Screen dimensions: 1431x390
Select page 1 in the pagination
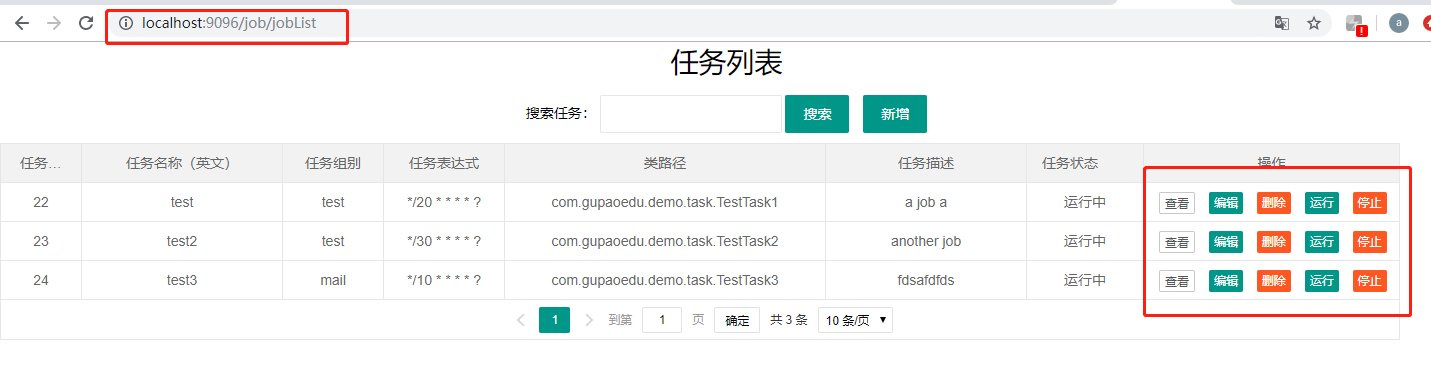(x=555, y=320)
